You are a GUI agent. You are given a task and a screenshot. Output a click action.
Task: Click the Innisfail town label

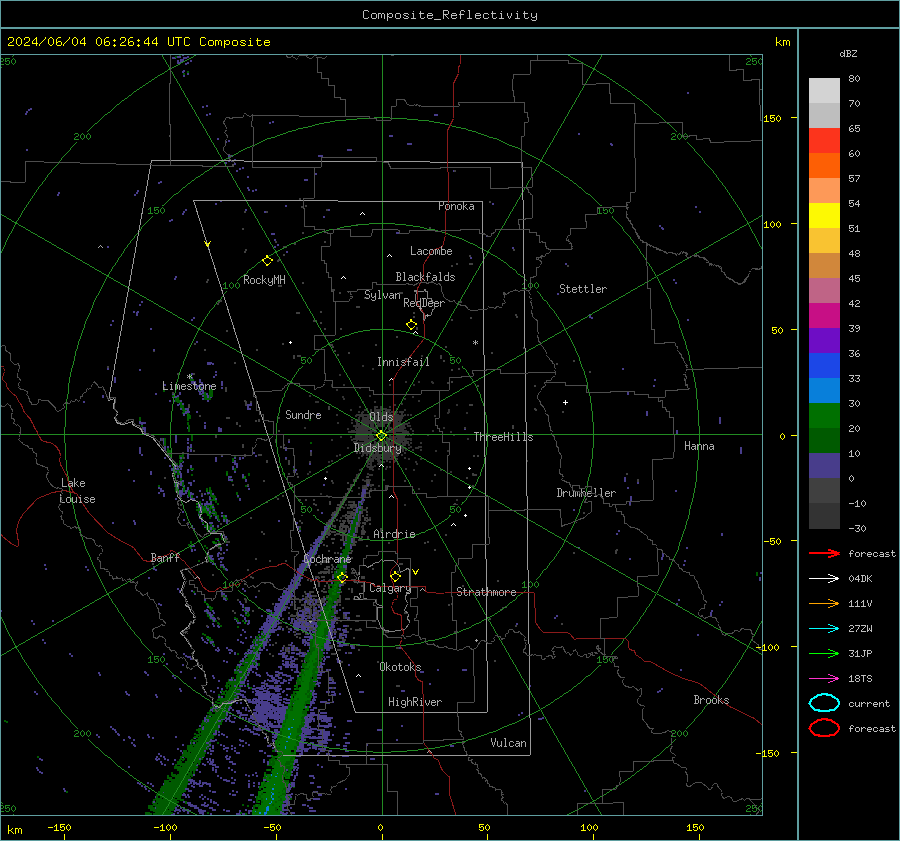404,362
